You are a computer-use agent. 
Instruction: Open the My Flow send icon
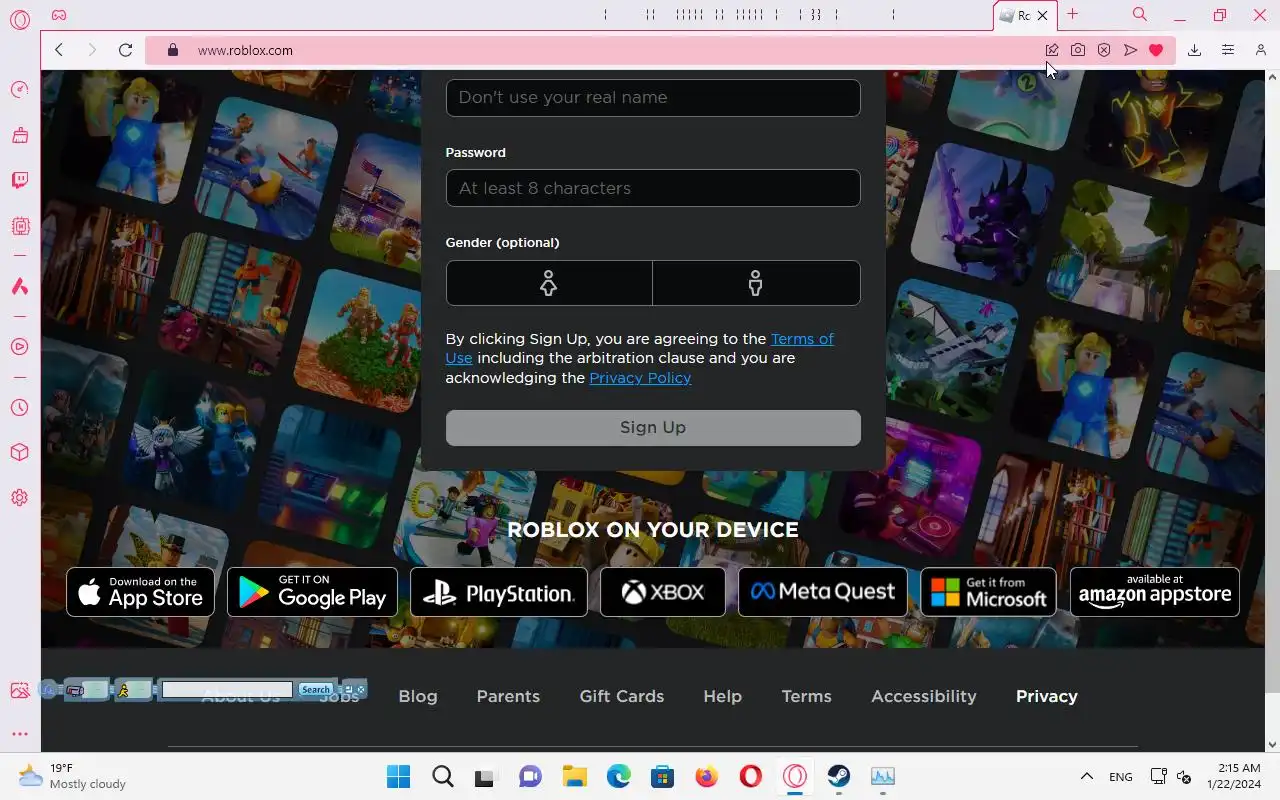click(1130, 50)
